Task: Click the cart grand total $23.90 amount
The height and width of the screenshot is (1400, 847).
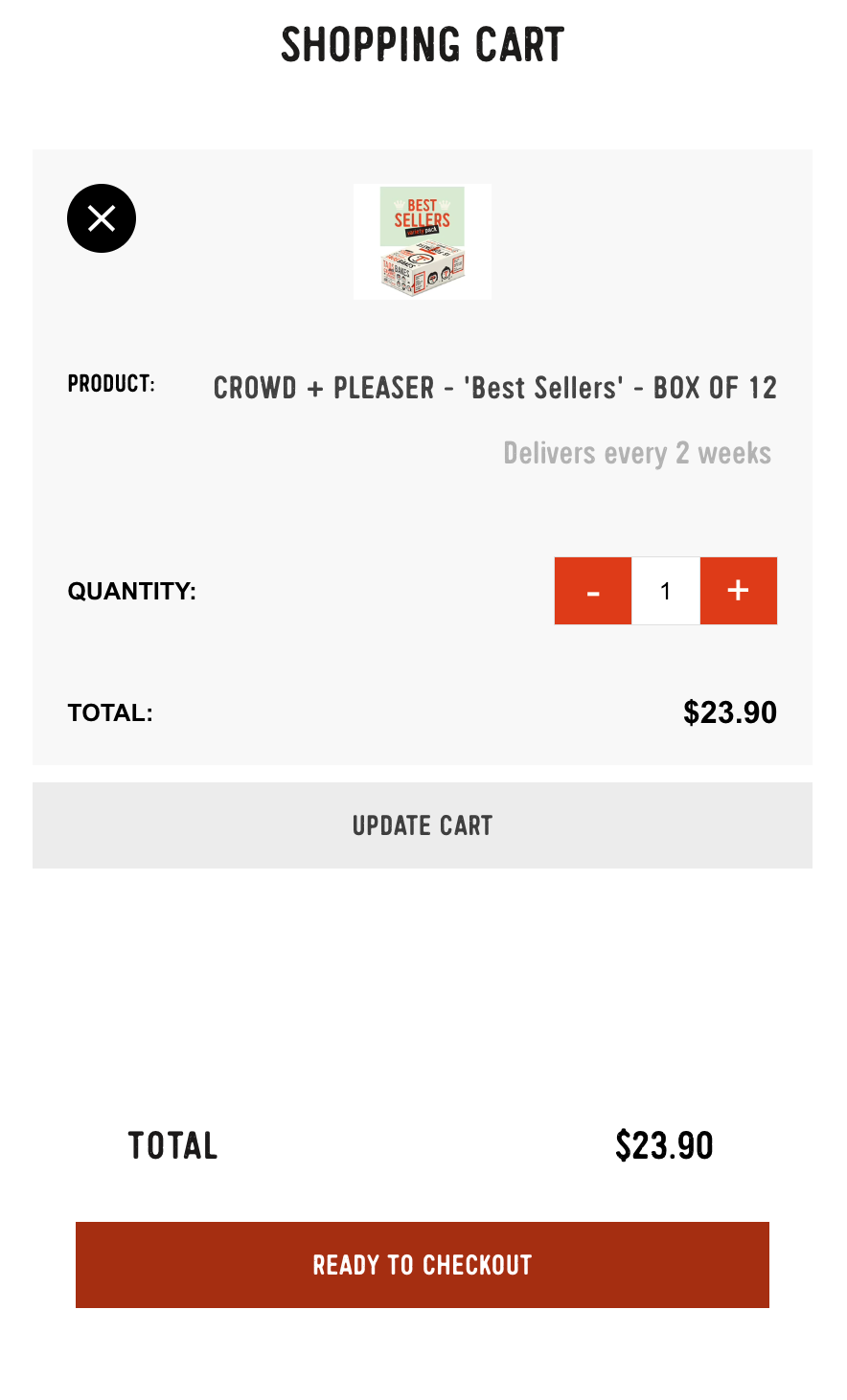Action: (664, 1145)
